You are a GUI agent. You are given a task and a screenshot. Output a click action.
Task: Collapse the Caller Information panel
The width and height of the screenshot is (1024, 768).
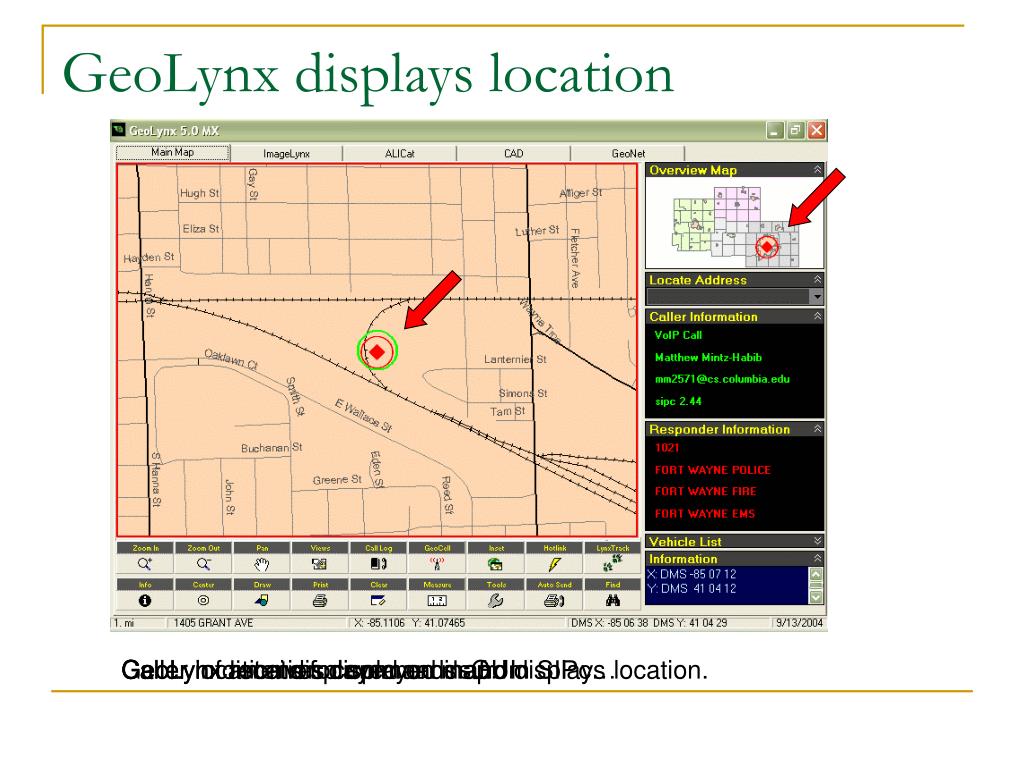[817, 316]
